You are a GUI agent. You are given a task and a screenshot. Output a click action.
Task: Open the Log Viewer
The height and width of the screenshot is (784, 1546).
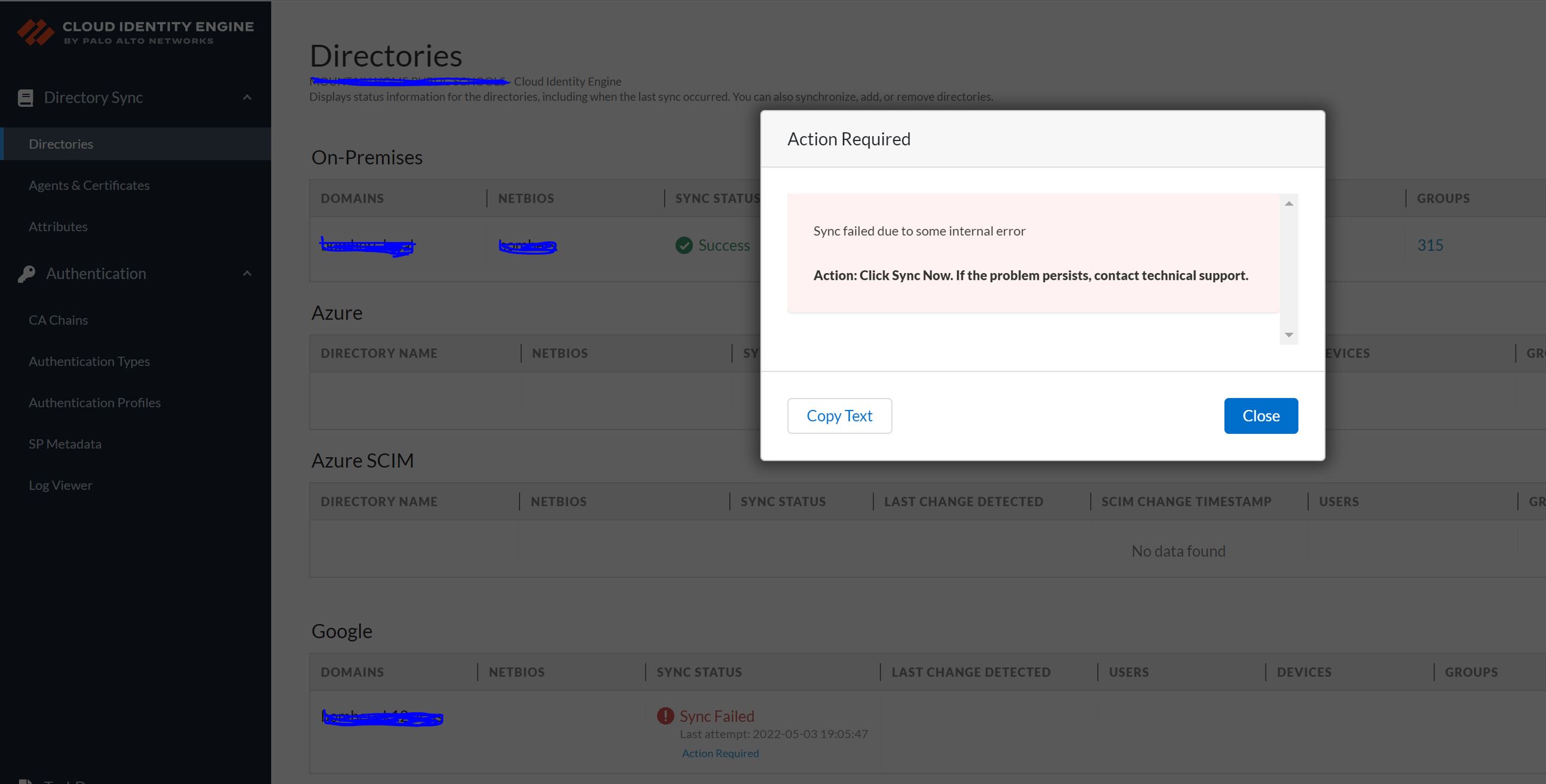coord(60,485)
